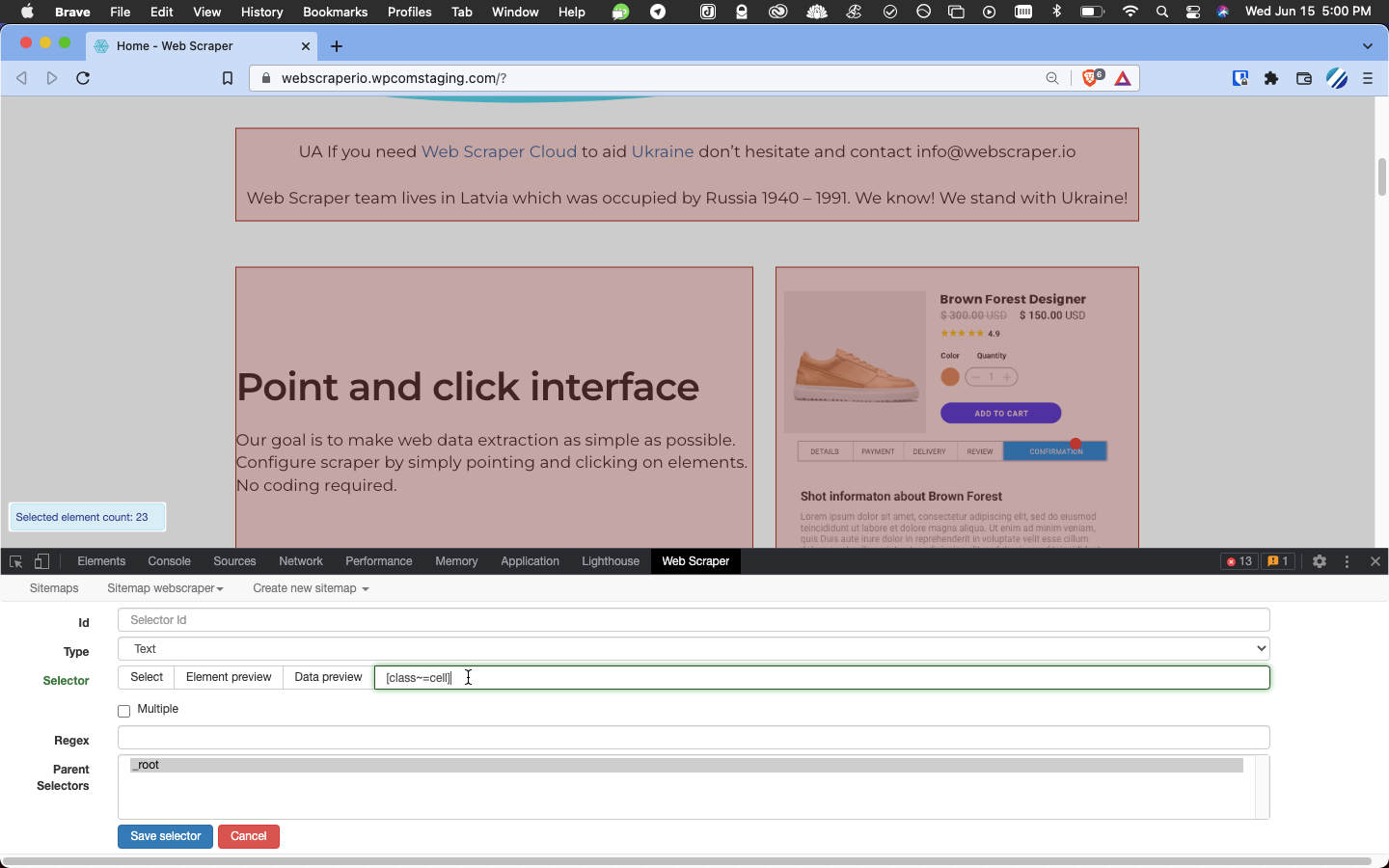
Task: Click the DevTools inspect element icon
Action: [x=15, y=561]
